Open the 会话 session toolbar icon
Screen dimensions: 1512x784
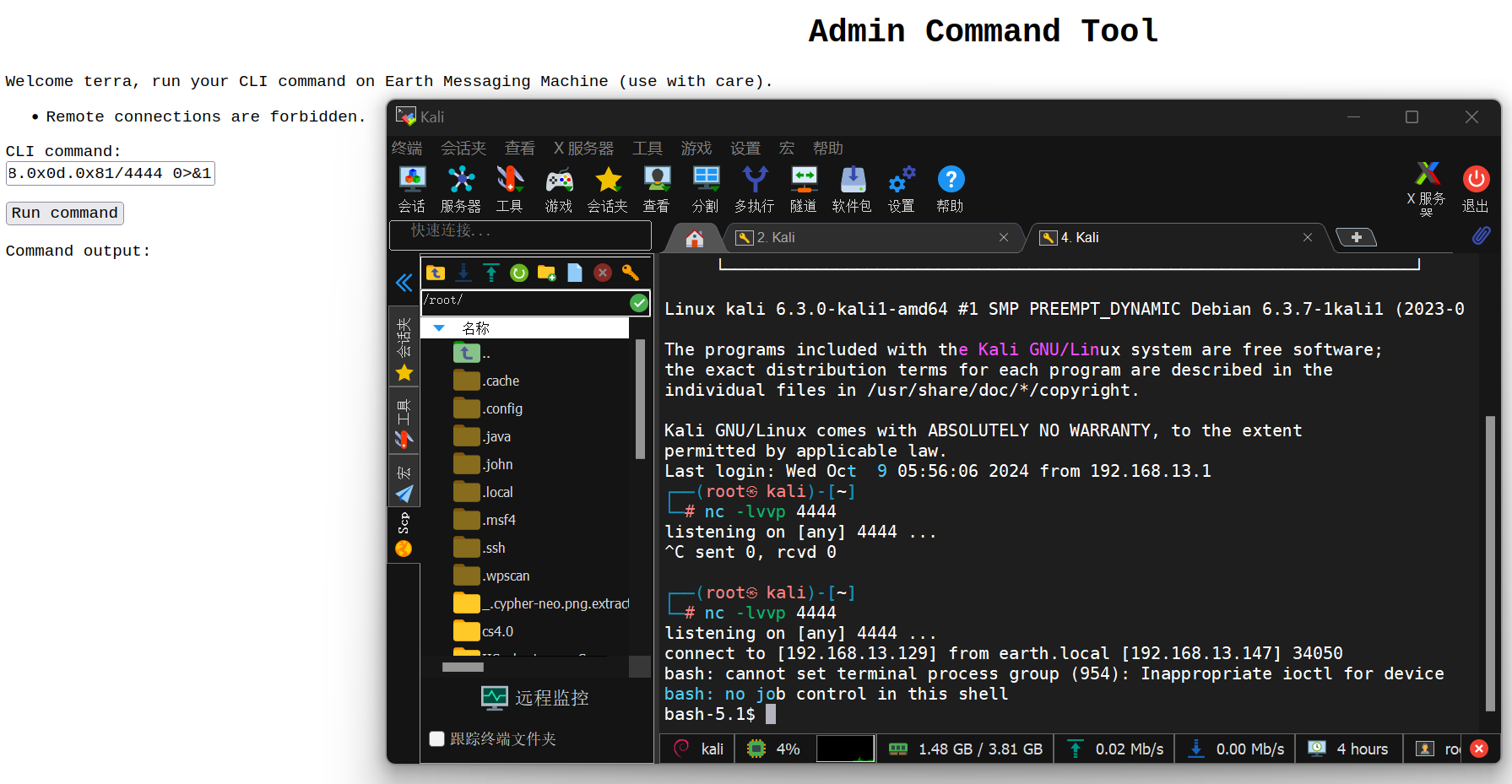point(412,188)
